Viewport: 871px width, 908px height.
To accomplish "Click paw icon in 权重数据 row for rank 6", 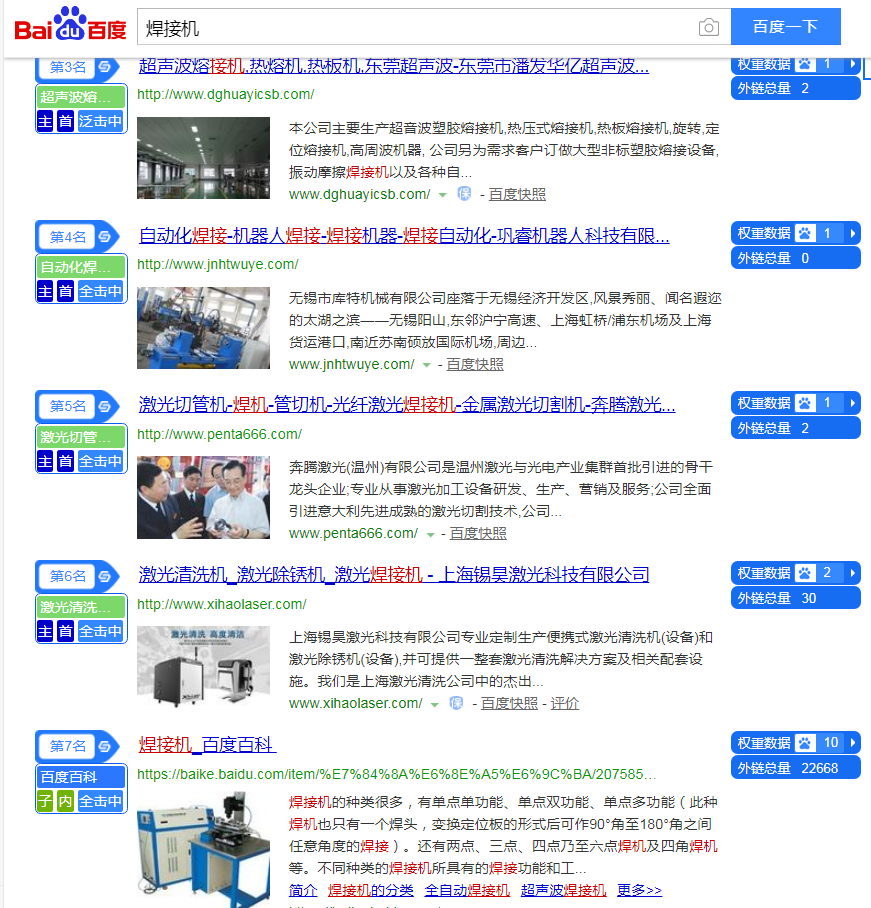I will point(804,573).
